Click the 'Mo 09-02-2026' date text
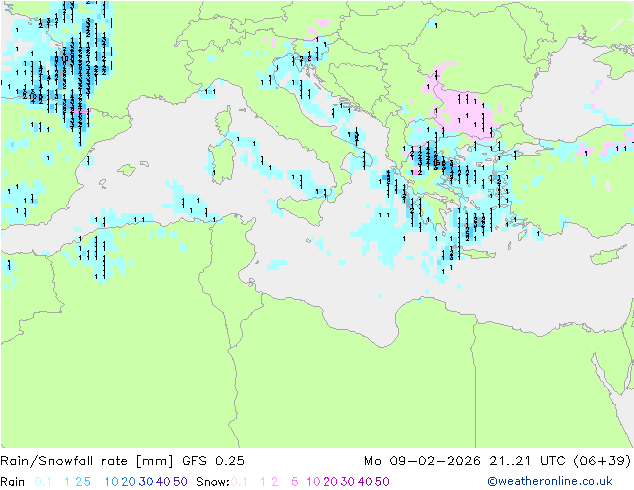Image resolution: width=634 pixels, height=490 pixels. [x=422, y=461]
